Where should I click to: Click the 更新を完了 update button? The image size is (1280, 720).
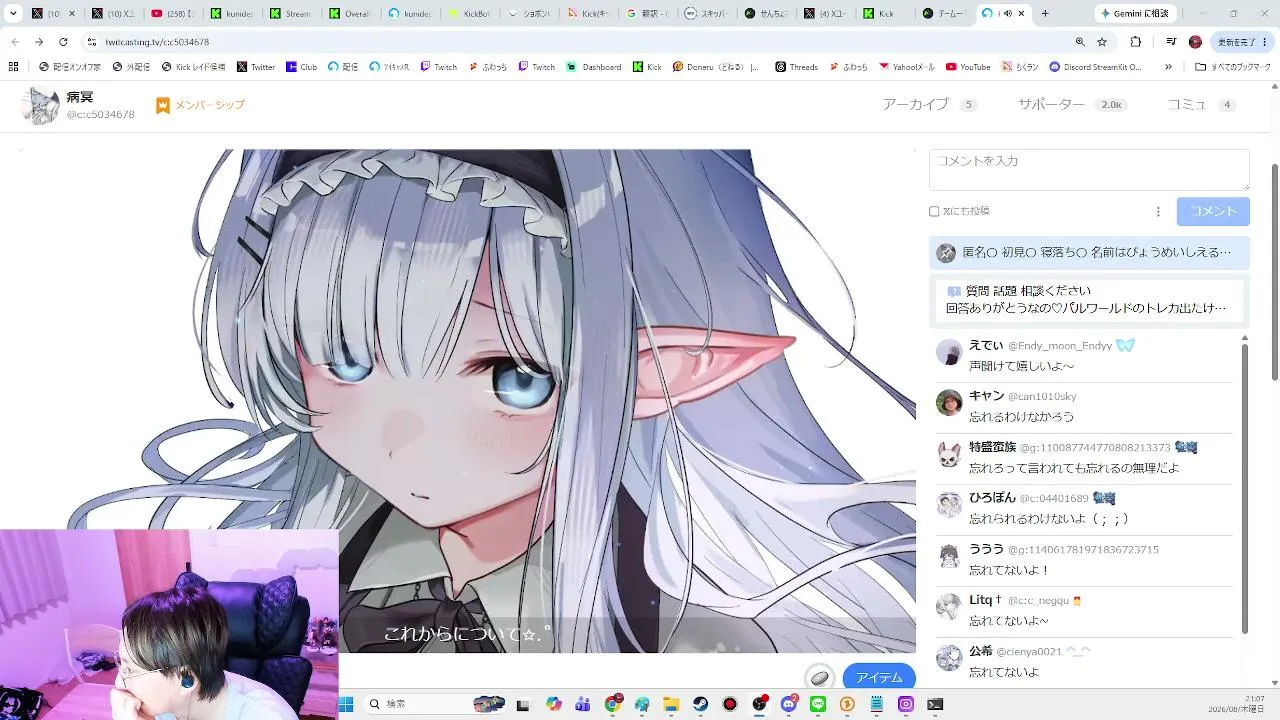coord(1241,42)
